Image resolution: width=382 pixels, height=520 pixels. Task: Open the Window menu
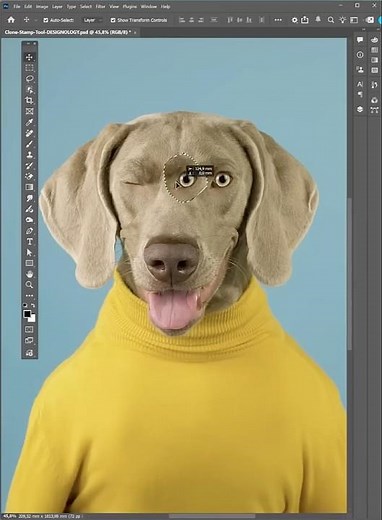[x=149, y=6]
